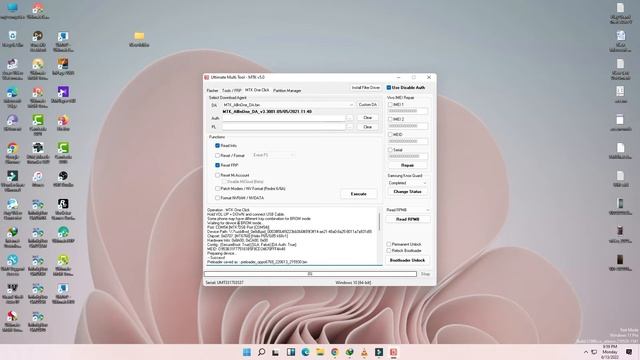
Task: Check the Serial checkbox in IMEI Repair
Action: (390, 150)
